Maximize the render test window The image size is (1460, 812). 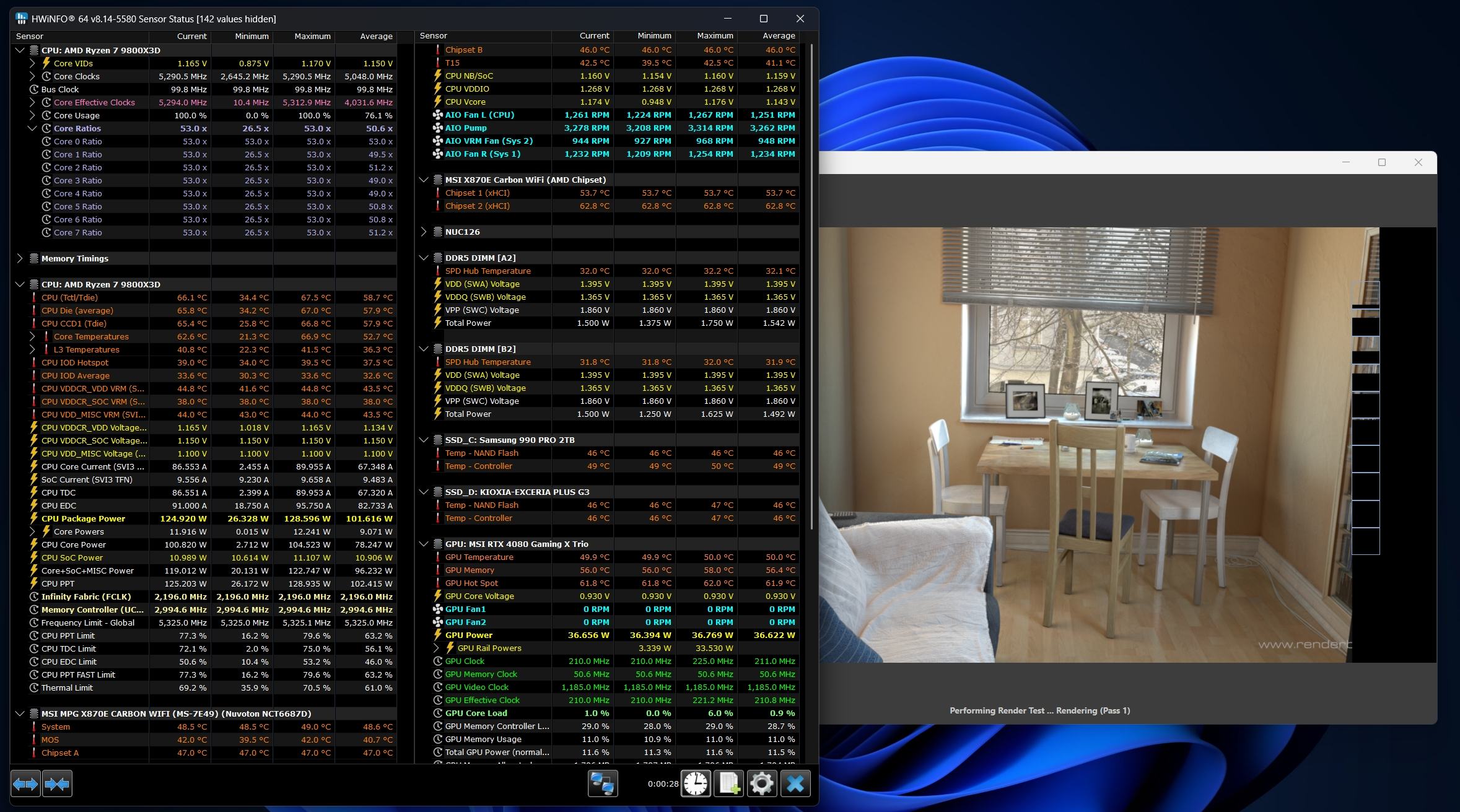pyautogui.click(x=1381, y=162)
